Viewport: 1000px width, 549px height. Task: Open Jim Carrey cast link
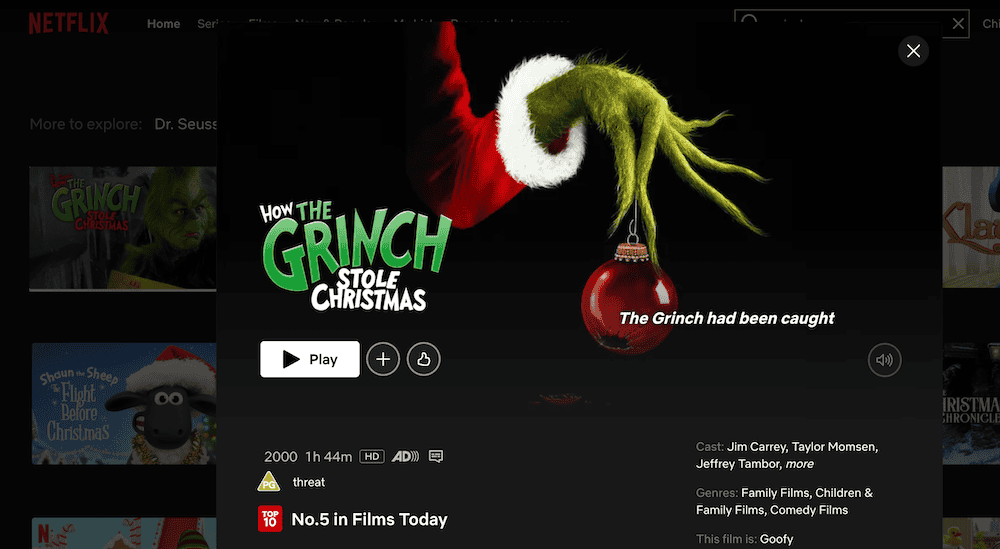point(757,446)
